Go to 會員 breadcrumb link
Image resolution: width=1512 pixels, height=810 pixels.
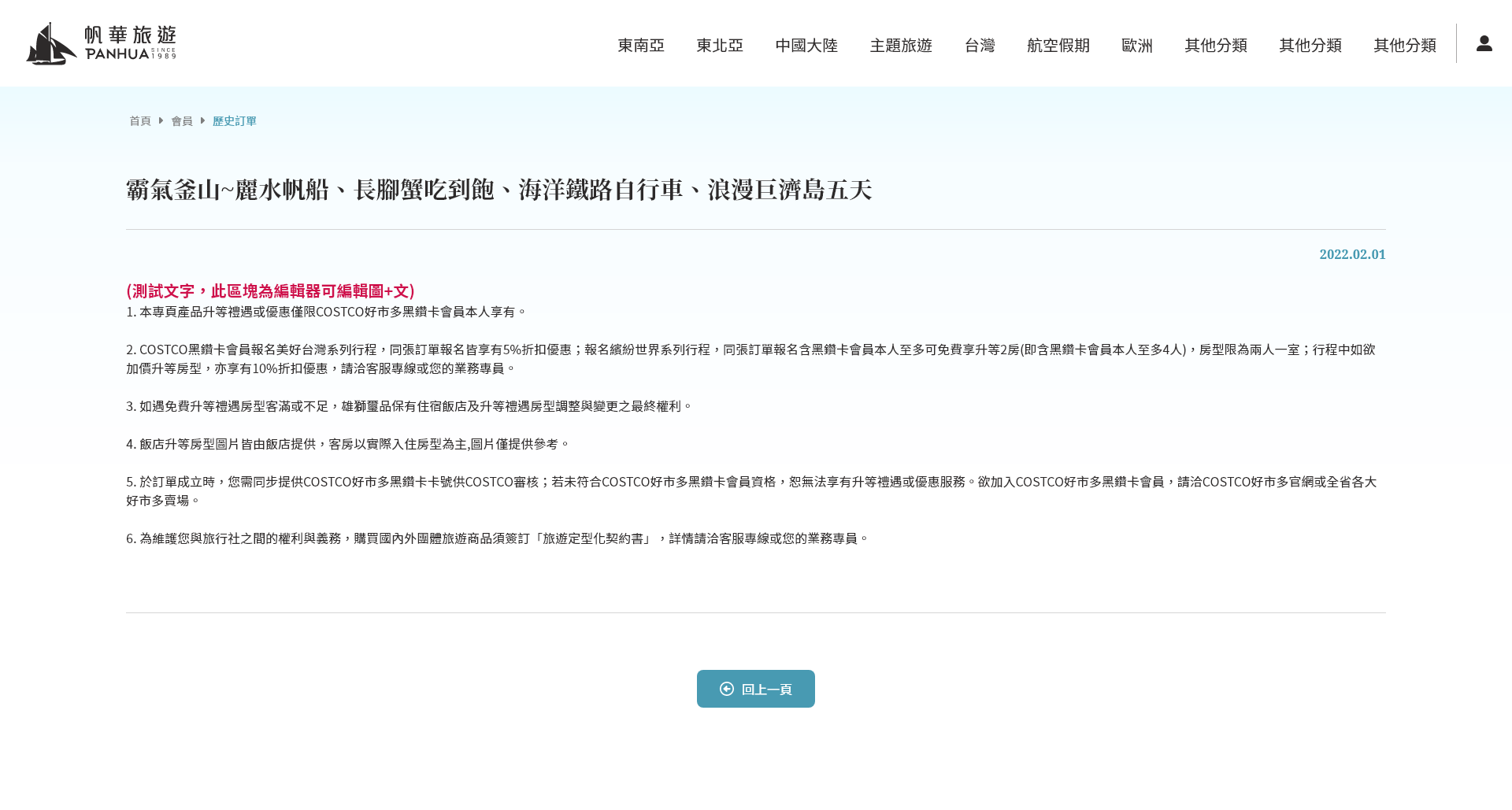pos(182,120)
